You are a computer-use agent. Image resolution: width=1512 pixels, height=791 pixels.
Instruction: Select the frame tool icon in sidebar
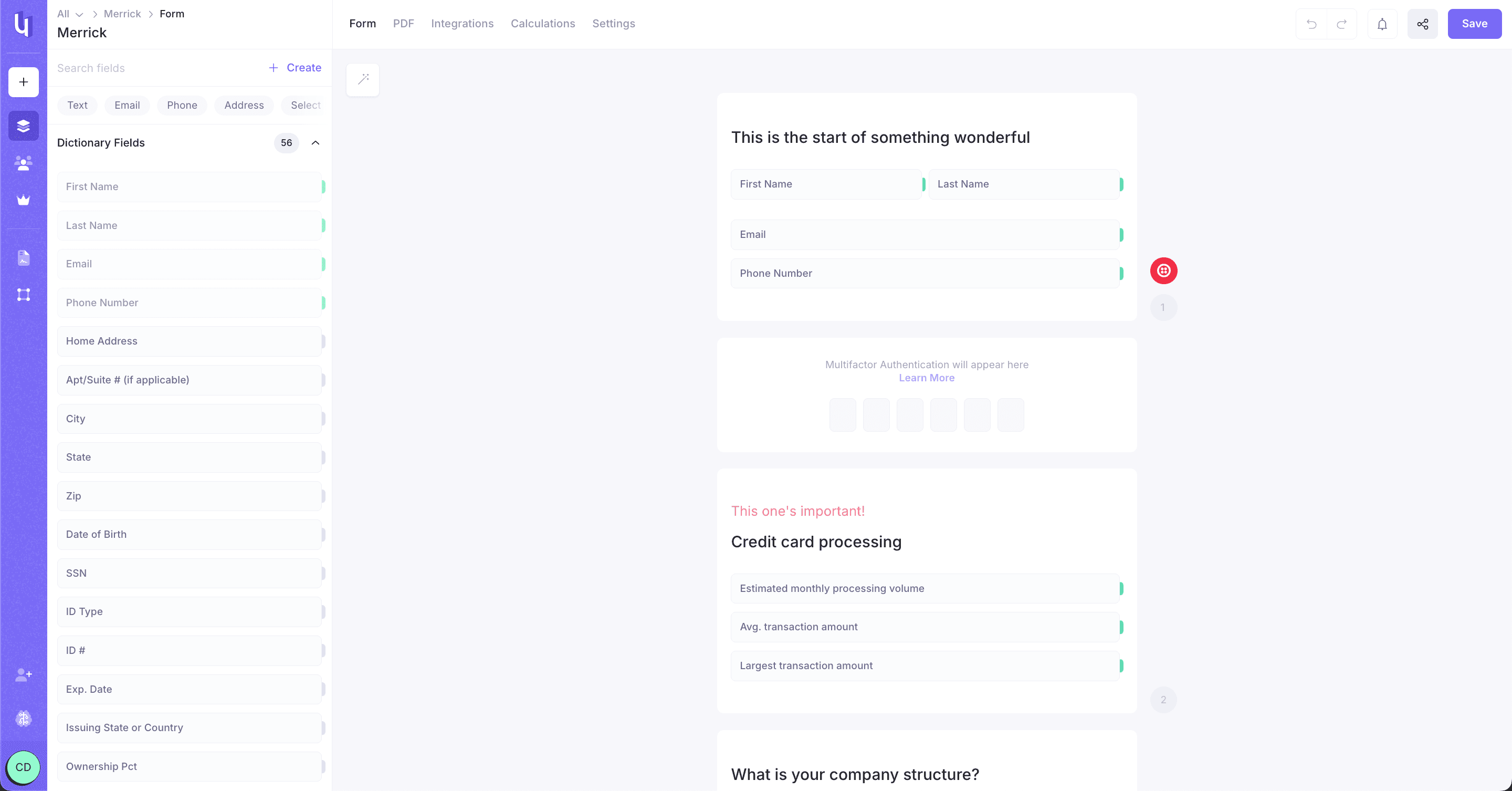23,294
